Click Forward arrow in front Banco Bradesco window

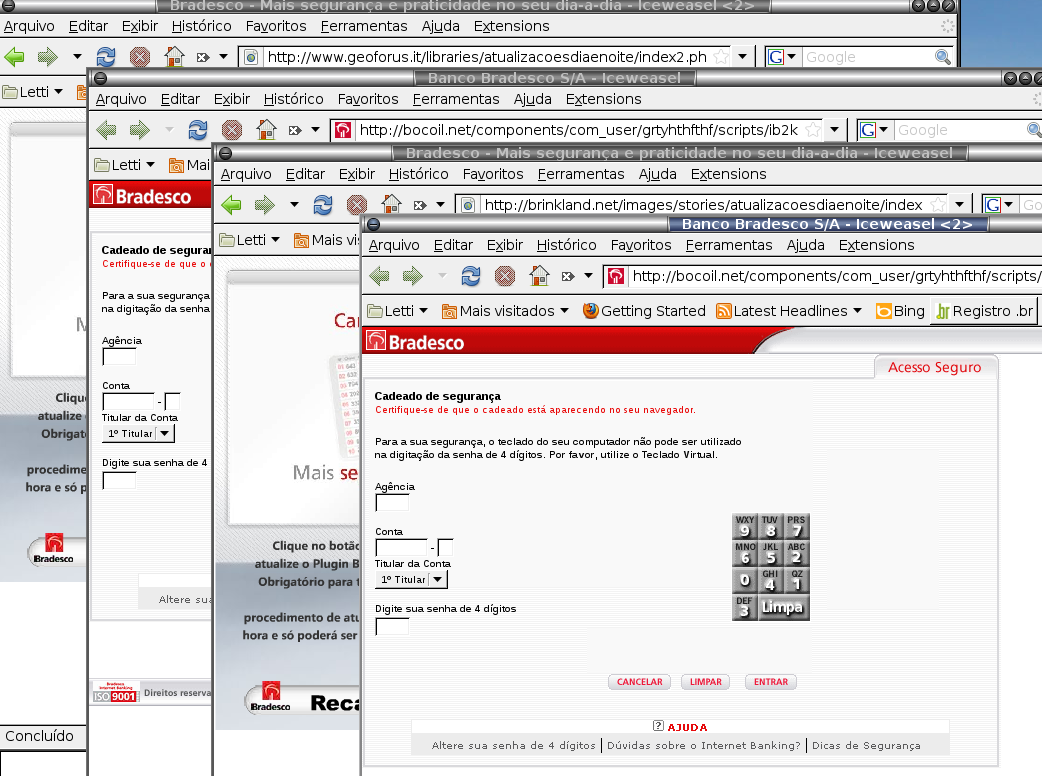coord(413,276)
